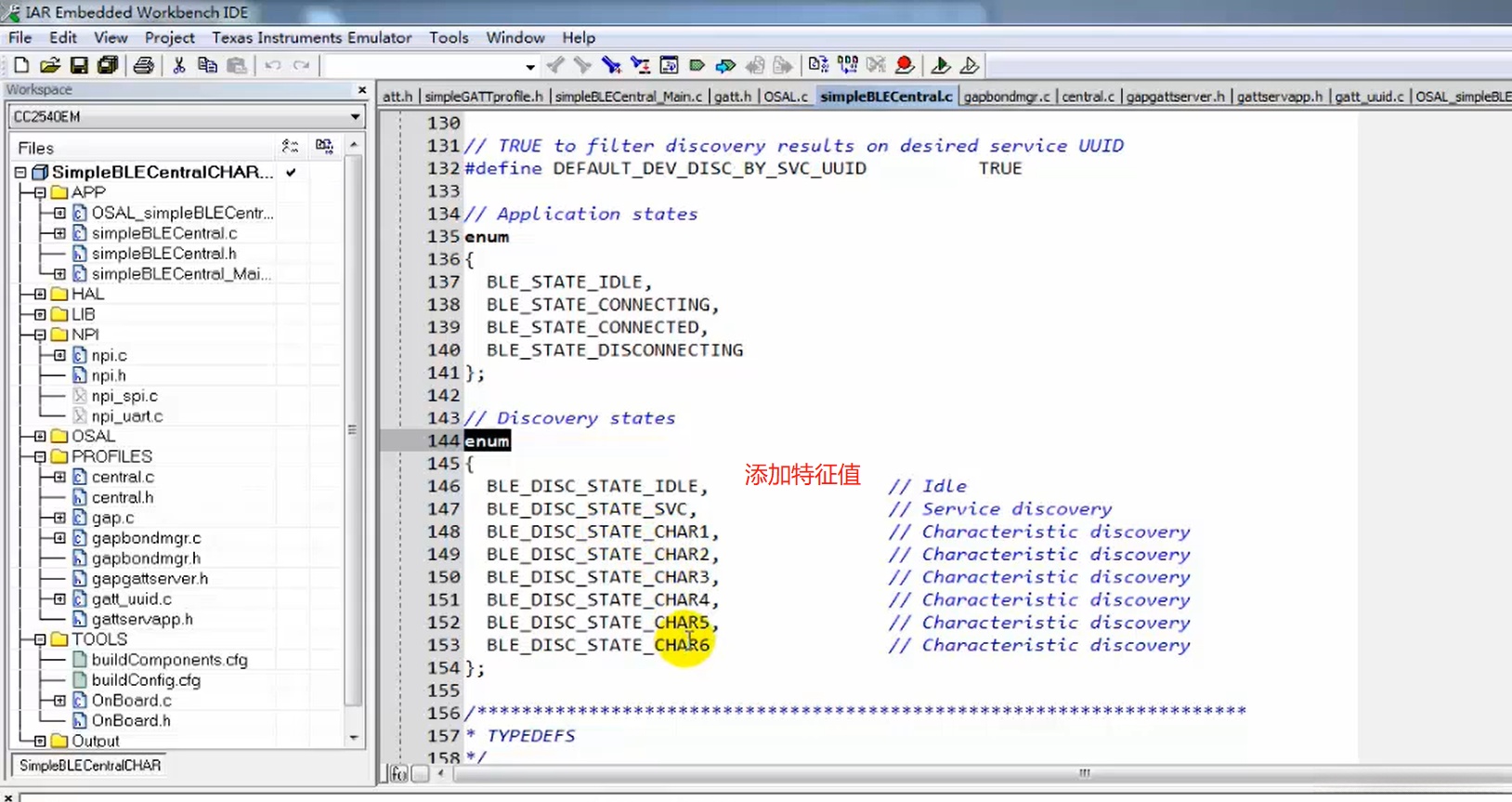Select gapgattserver.h in the file tree

pos(150,579)
